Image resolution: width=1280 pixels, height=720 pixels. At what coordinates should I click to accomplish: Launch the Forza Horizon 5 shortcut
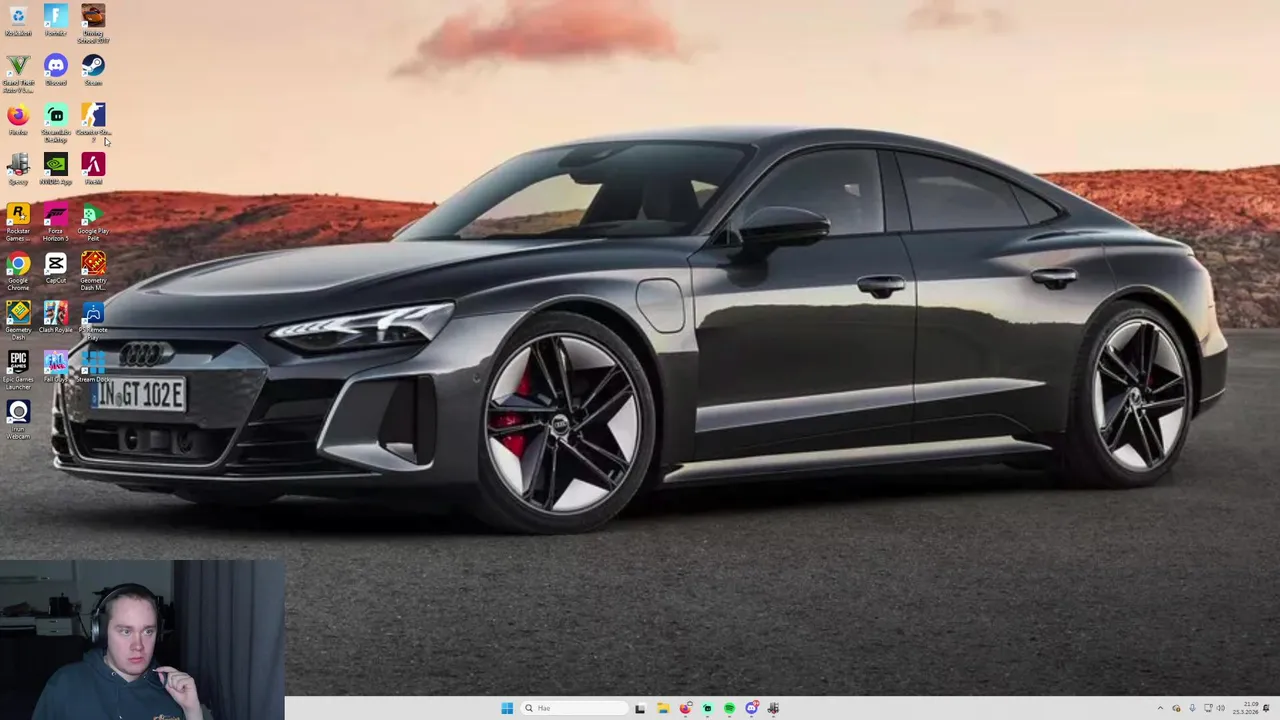pyautogui.click(x=55, y=222)
